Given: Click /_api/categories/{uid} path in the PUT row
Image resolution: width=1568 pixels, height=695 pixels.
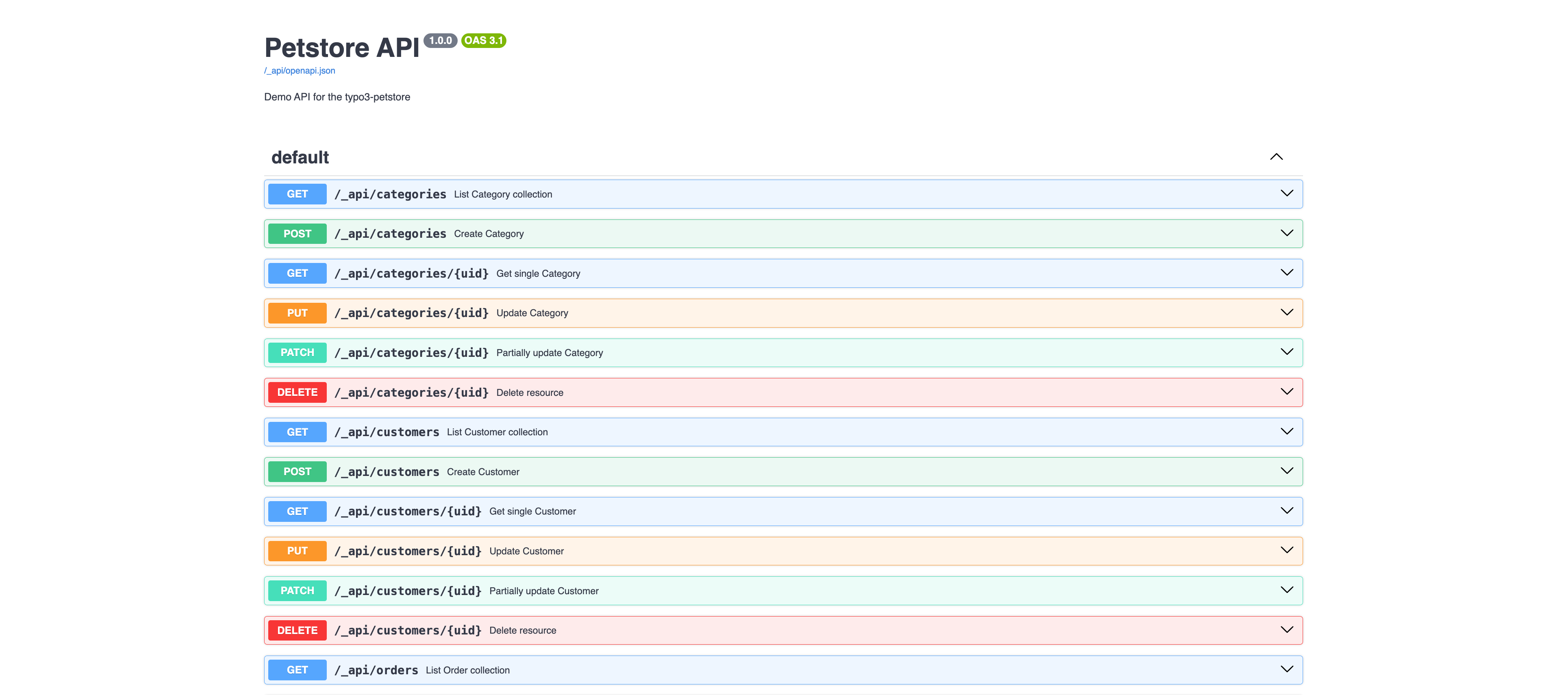Looking at the screenshot, I should pyautogui.click(x=411, y=313).
